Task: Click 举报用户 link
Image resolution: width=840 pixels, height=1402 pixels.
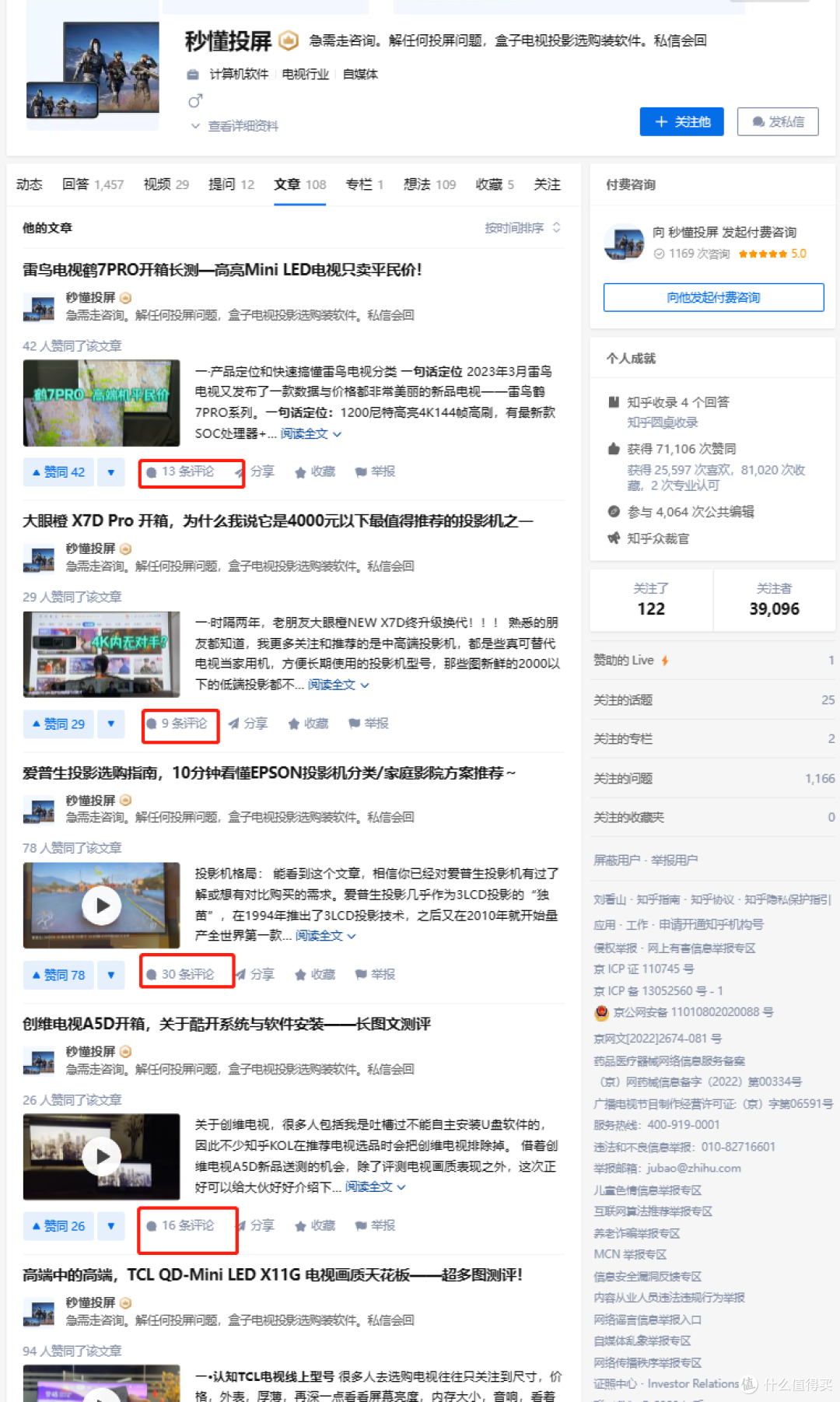Action: pyautogui.click(x=674, y=860)
